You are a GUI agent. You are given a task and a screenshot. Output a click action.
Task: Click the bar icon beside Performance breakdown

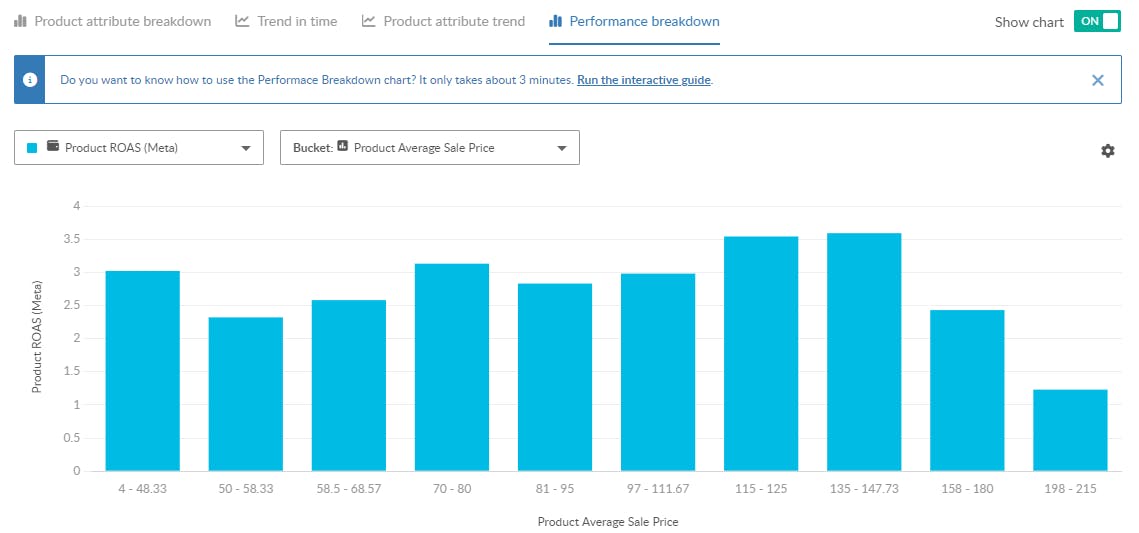tap(555, 21)
